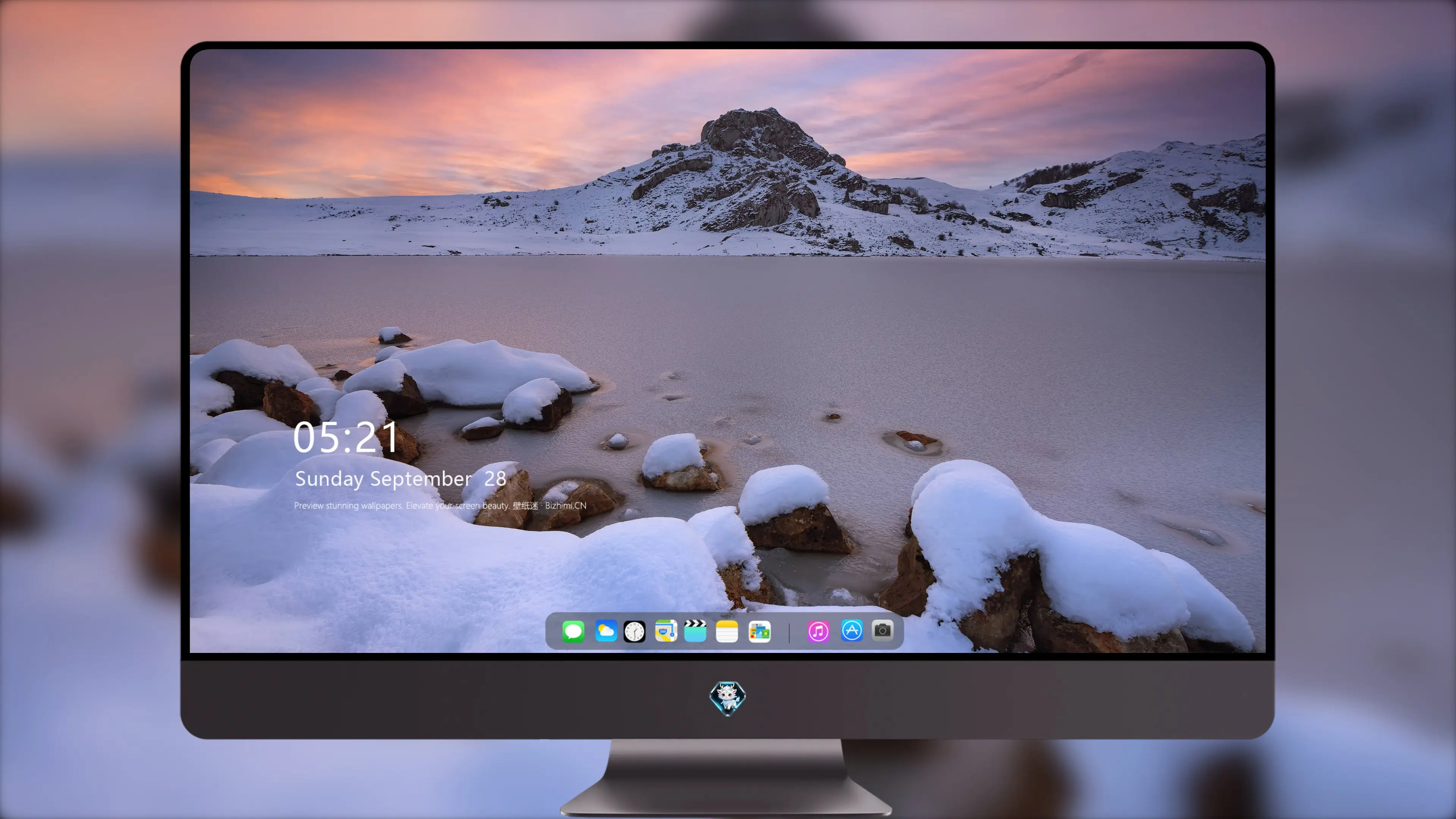Launch the Camera app in the dock

[x=882, y=630]
